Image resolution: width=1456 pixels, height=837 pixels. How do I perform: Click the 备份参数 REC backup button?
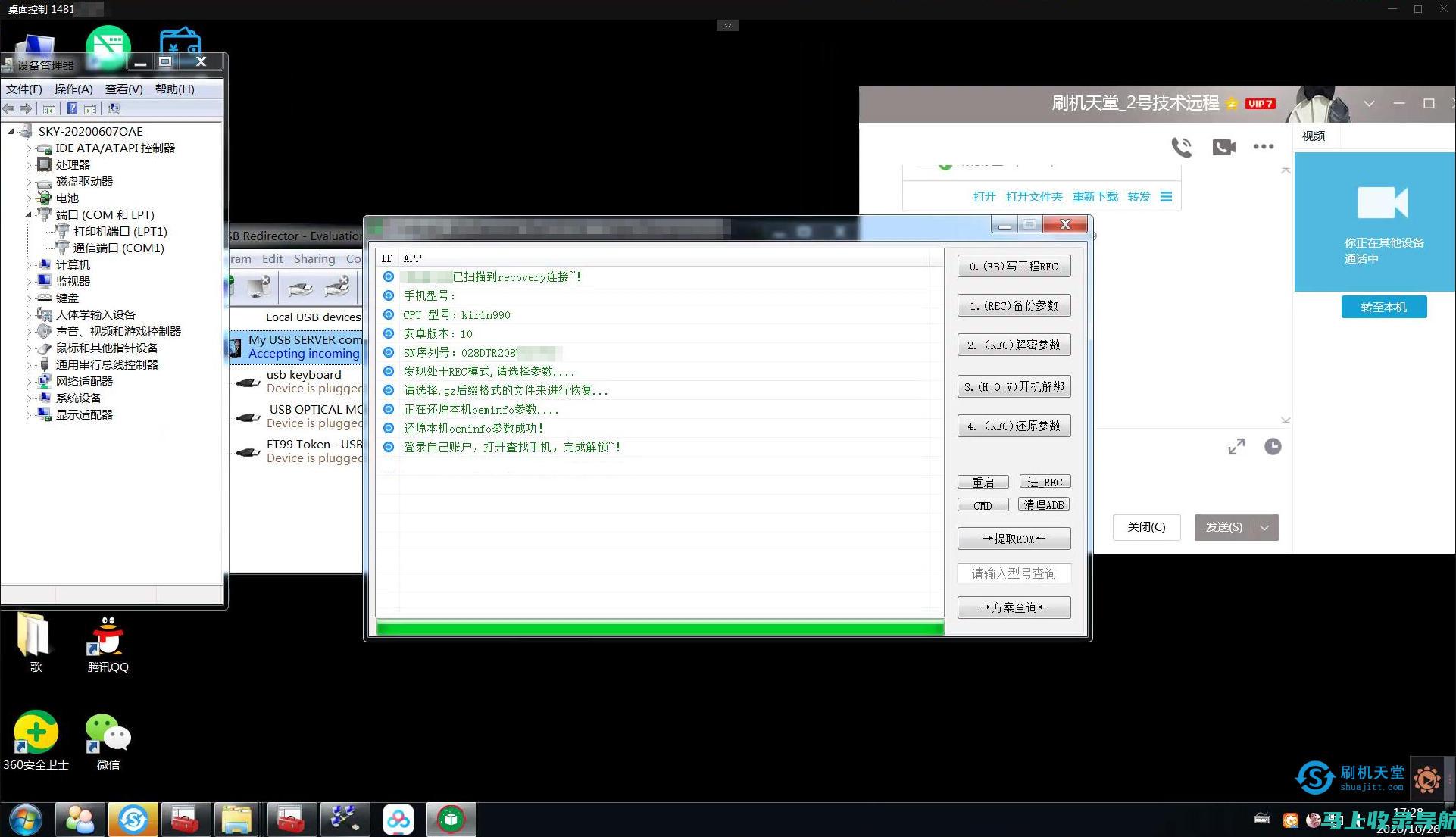click(1014, 306)
